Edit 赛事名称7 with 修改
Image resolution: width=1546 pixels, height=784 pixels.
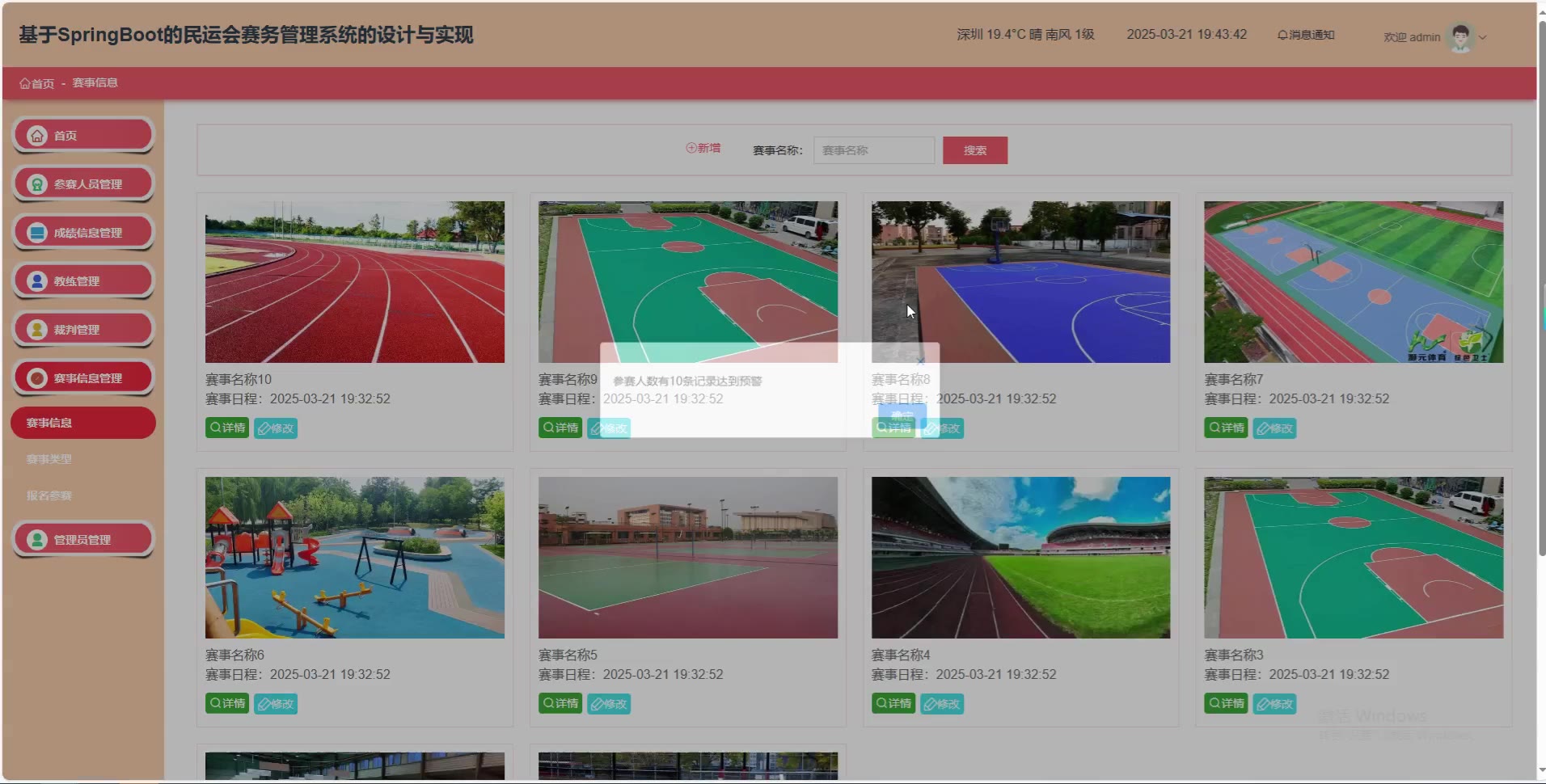(x=1274, y=428)
